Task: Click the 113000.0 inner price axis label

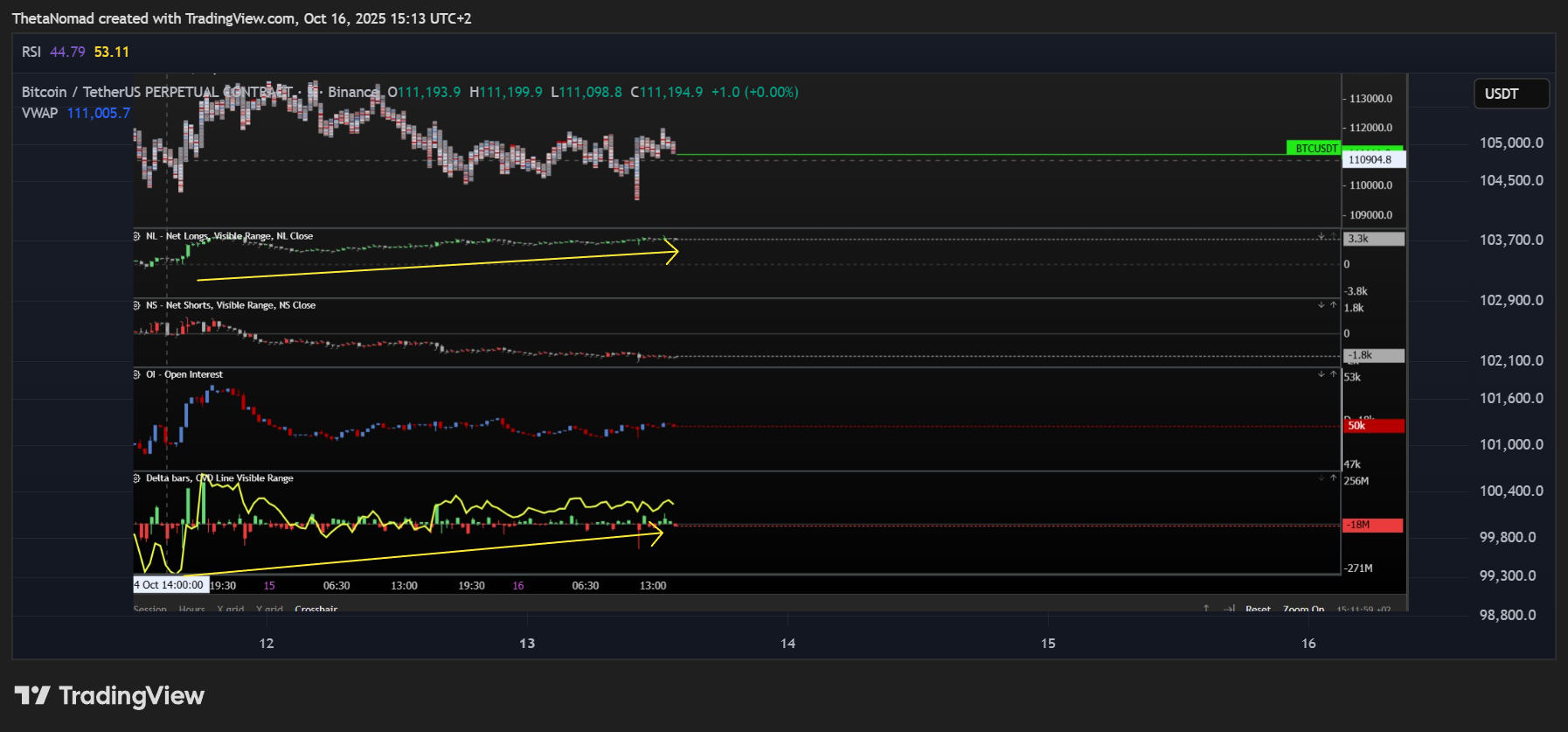Action: (1370, 99)
